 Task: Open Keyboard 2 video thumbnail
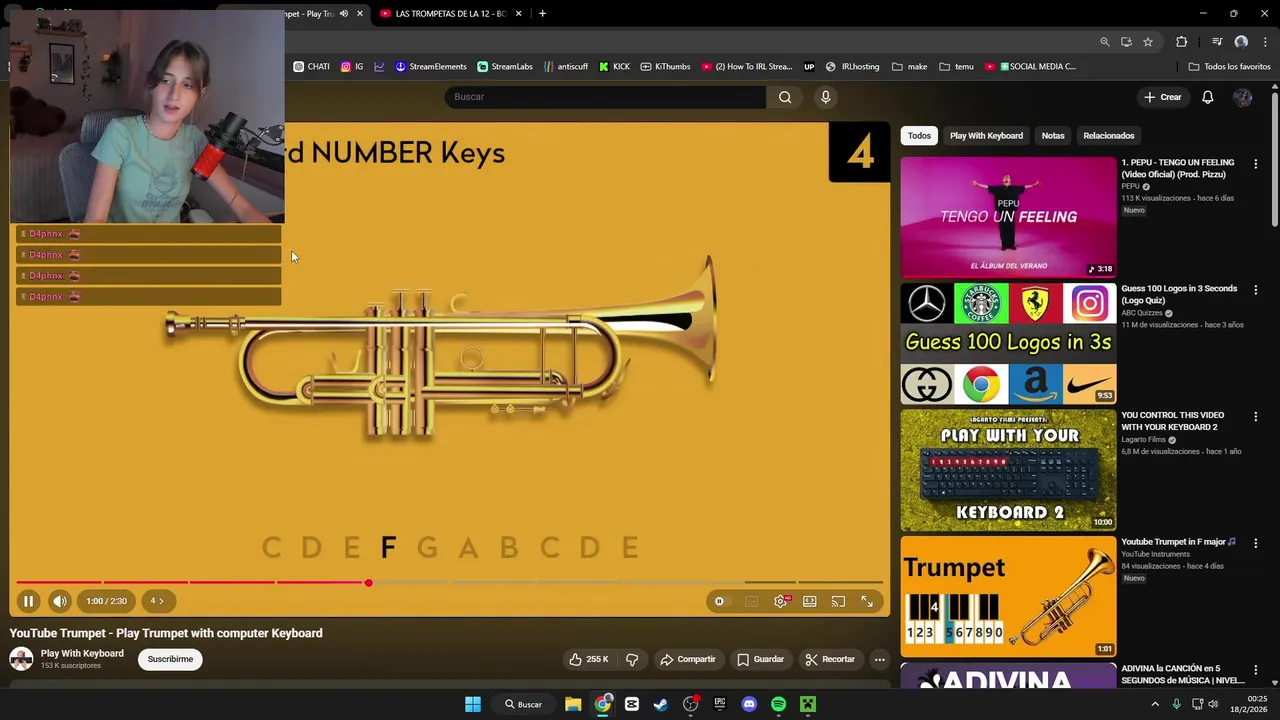(1008, 470)
